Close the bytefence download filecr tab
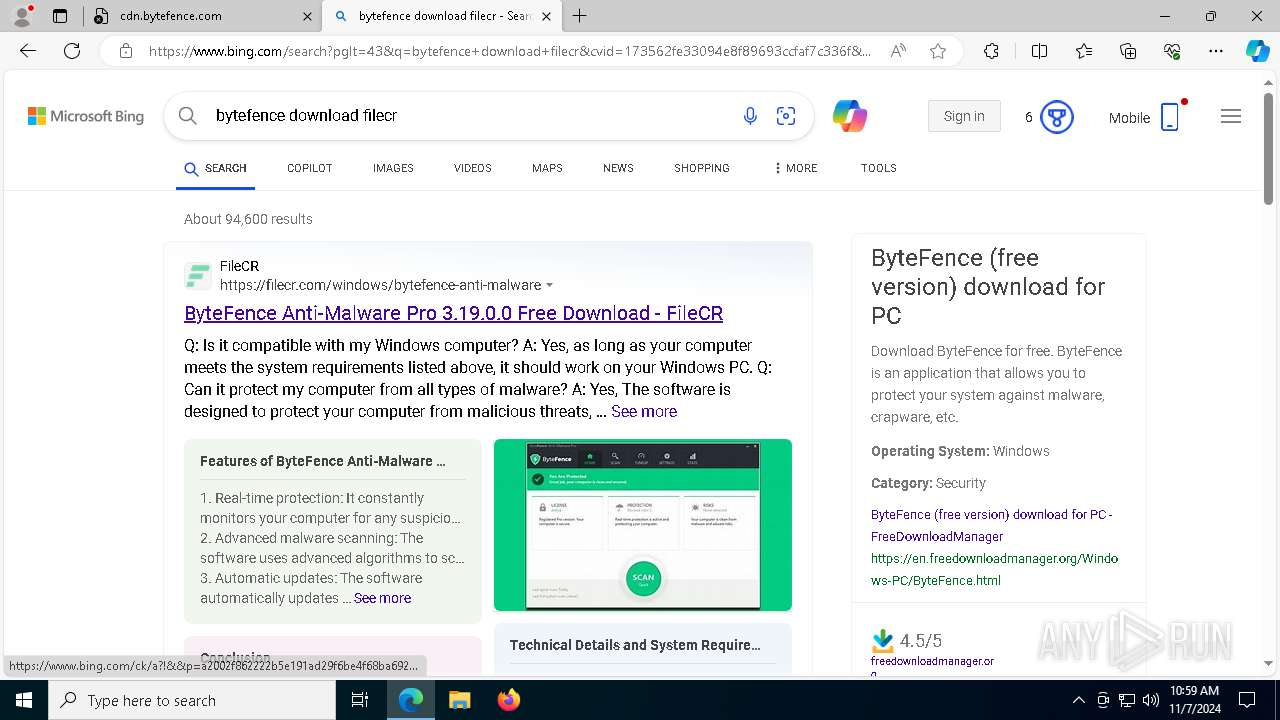Image resolution: width=1280 pixels, height=720 pixels. 546,16
